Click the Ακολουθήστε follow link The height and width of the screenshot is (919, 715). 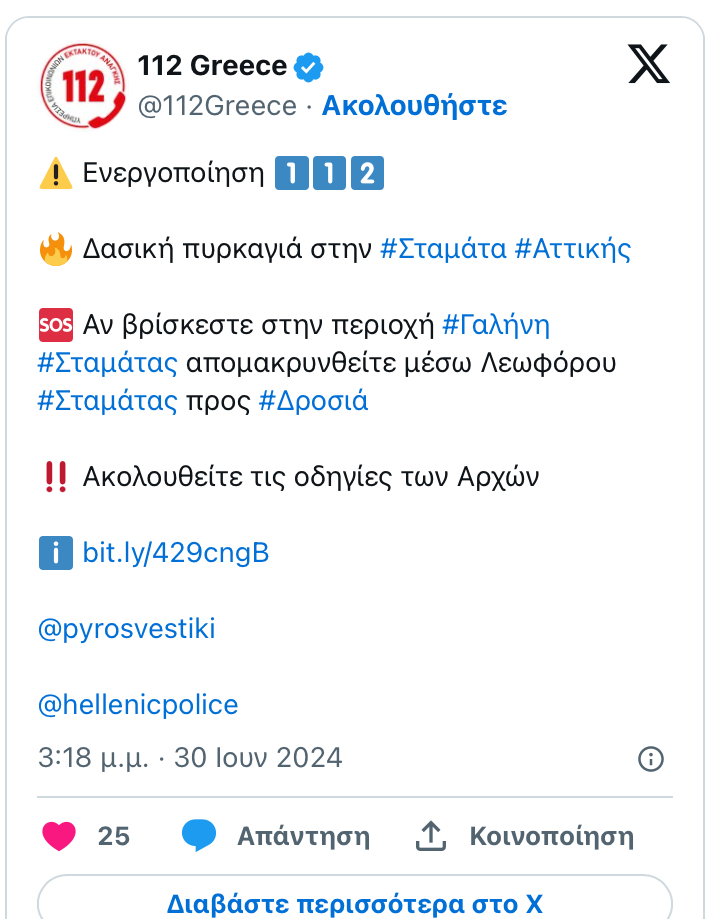(414, 106)
